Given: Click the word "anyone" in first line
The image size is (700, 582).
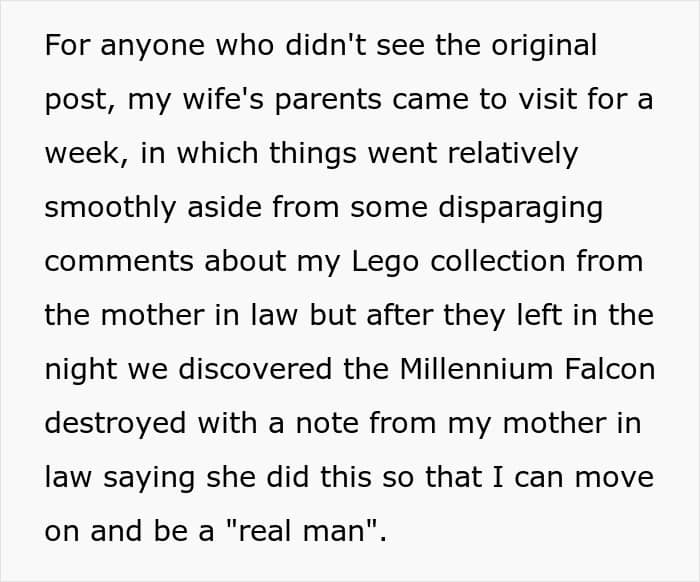Looking at the screenshot, I should pyautogui.click(x=153, y=47).
